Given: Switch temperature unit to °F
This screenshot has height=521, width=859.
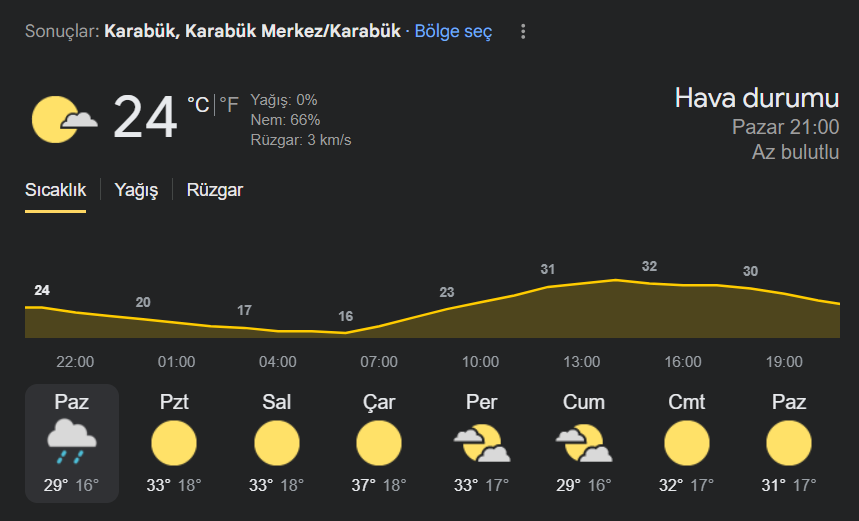Looking at the screenshot, I should pos(229,105).
